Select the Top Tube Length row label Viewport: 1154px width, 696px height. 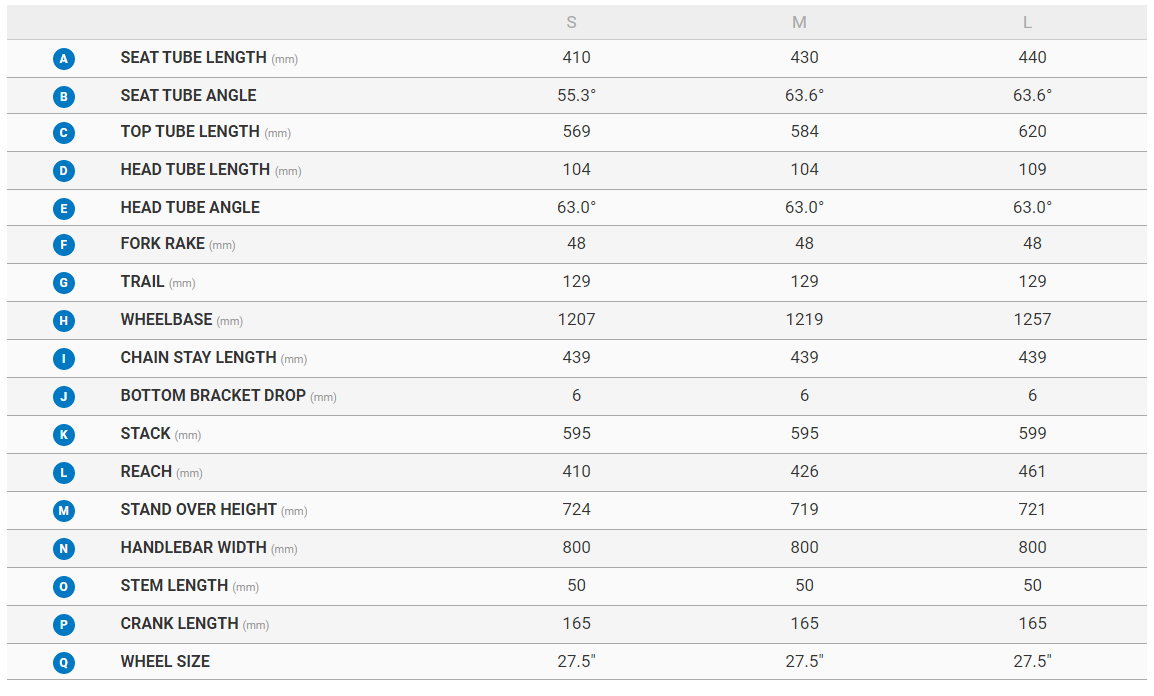click(190, 132)
